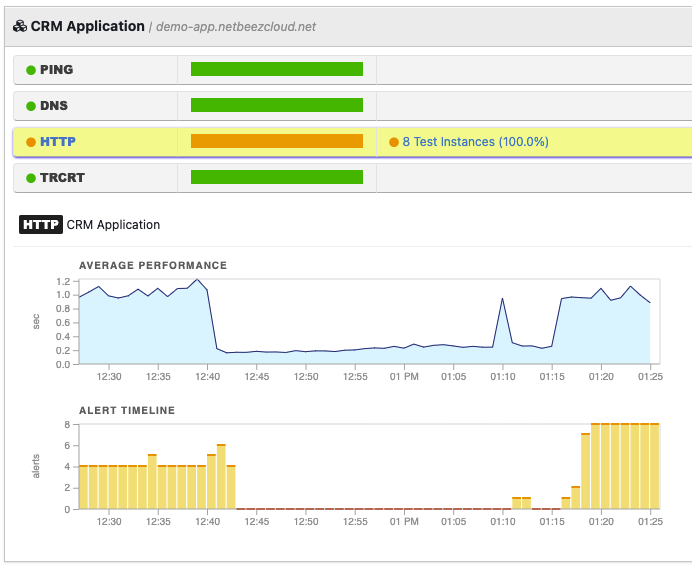Open the 8 Test Instances (100.0%) link
This screenshot has height=566, width=692.
click(475, 142)
